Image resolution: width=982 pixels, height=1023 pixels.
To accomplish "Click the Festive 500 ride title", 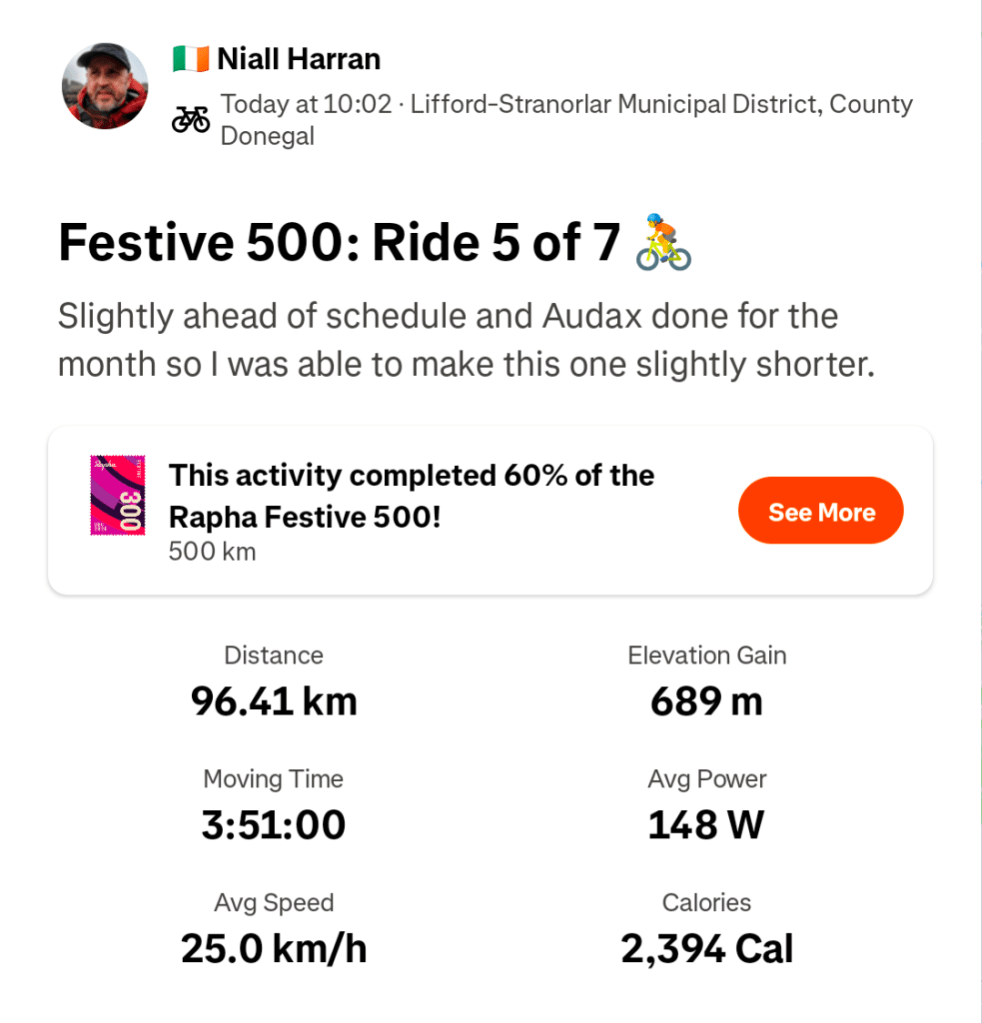I will [340, 245].
